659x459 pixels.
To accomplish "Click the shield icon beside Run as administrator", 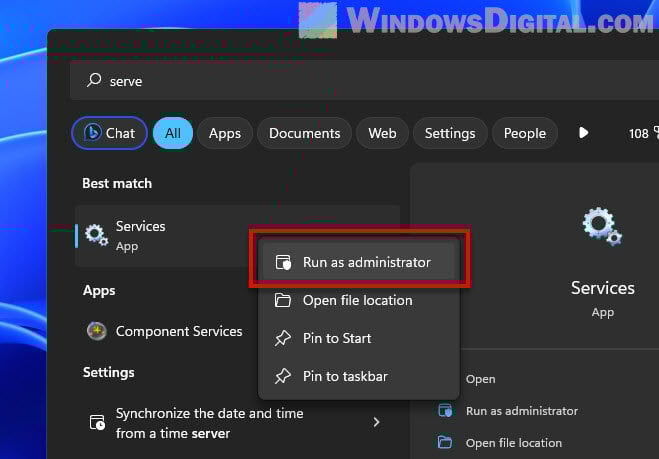I will 283,262.
